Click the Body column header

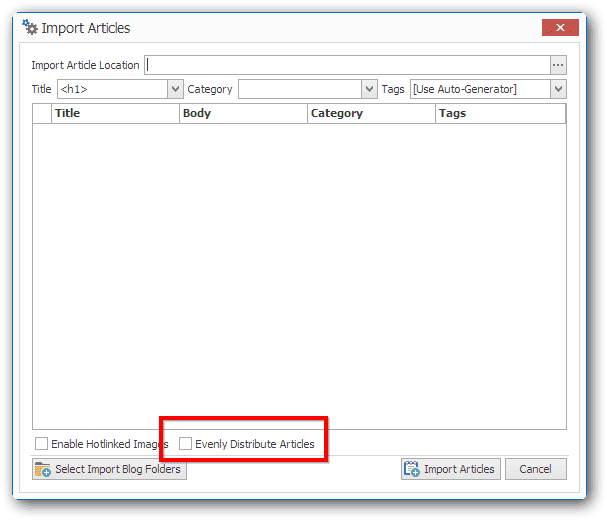(243, 113)
